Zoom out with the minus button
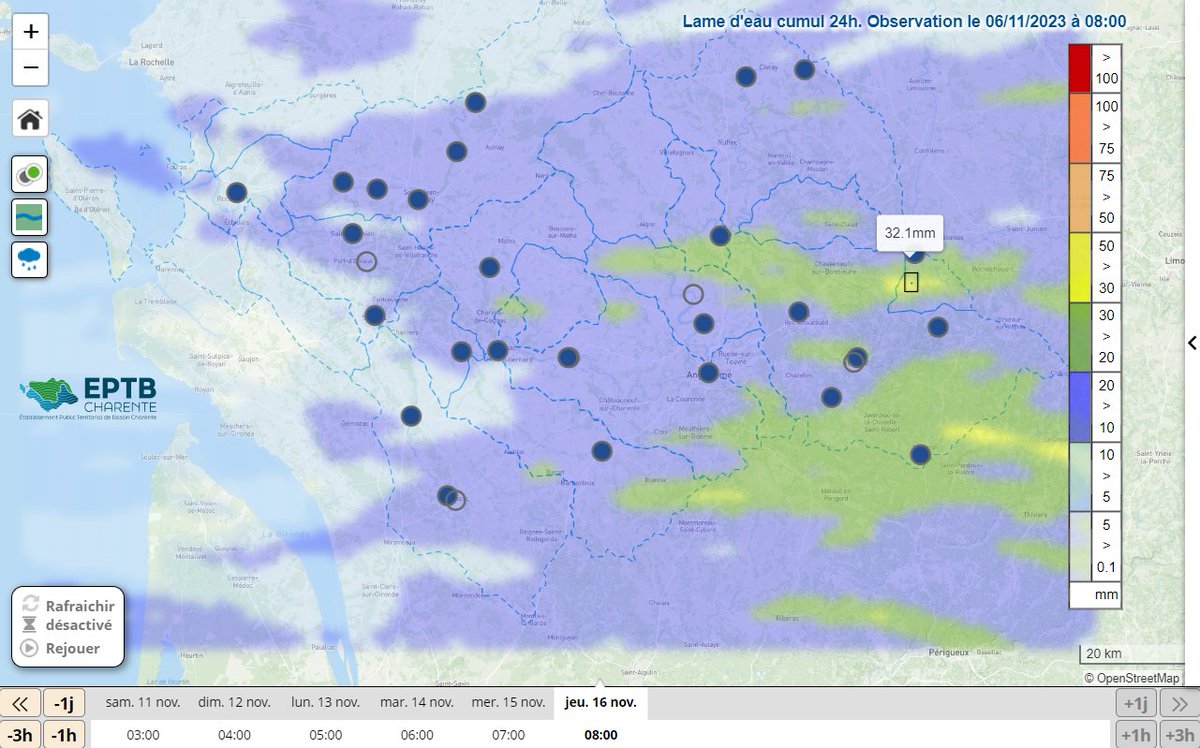Image resolution: width=1200 pixels, height=748 pixels. [31, 68]
